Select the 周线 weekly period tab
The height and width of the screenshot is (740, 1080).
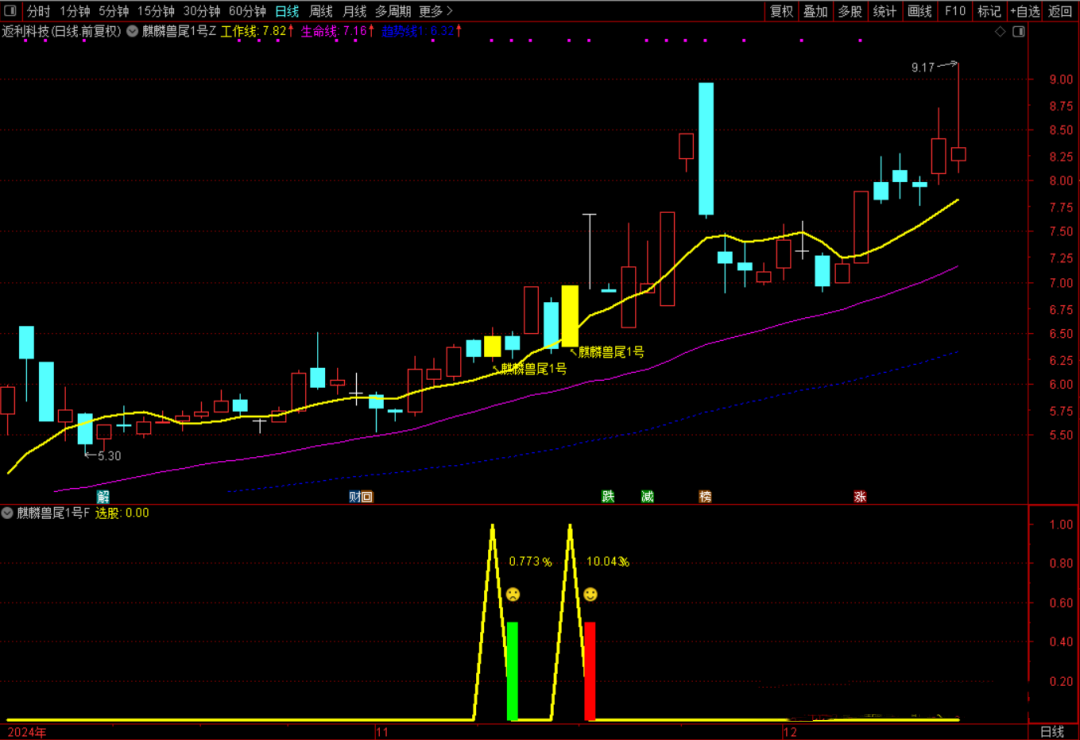321,12
